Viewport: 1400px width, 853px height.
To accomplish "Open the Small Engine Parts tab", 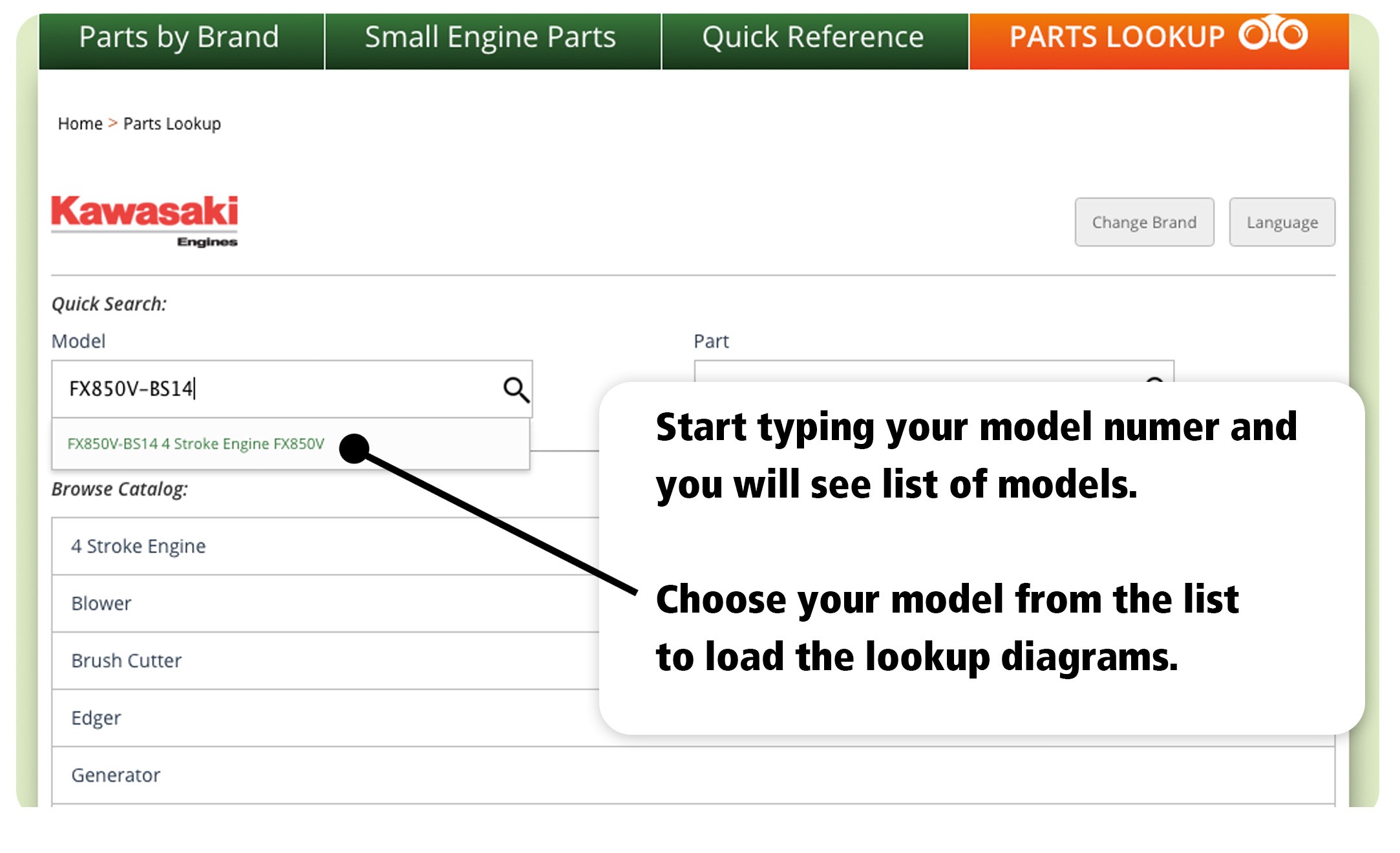I will coord(493,41).
